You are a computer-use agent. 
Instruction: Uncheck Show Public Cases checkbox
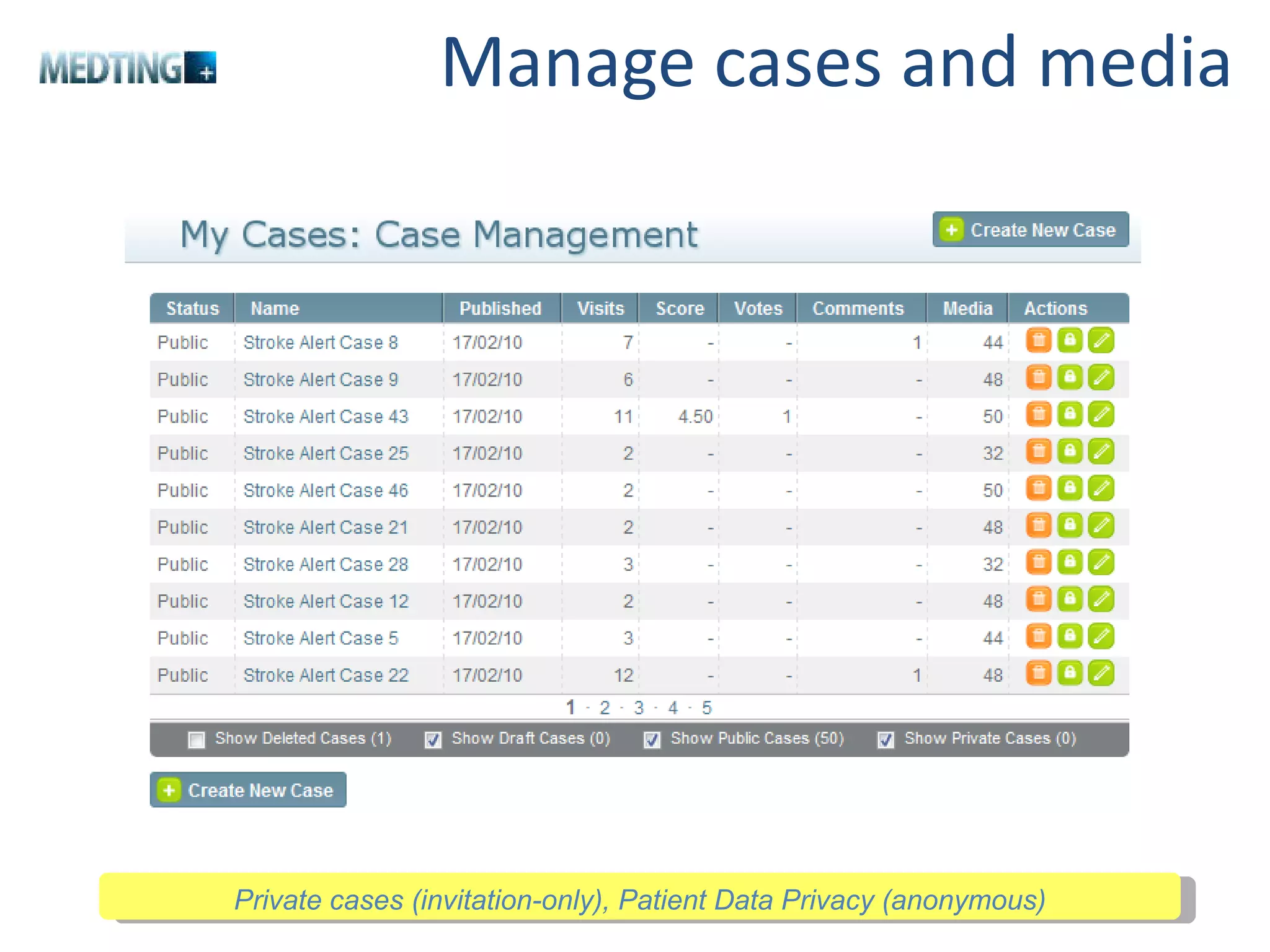pos(652,740)
